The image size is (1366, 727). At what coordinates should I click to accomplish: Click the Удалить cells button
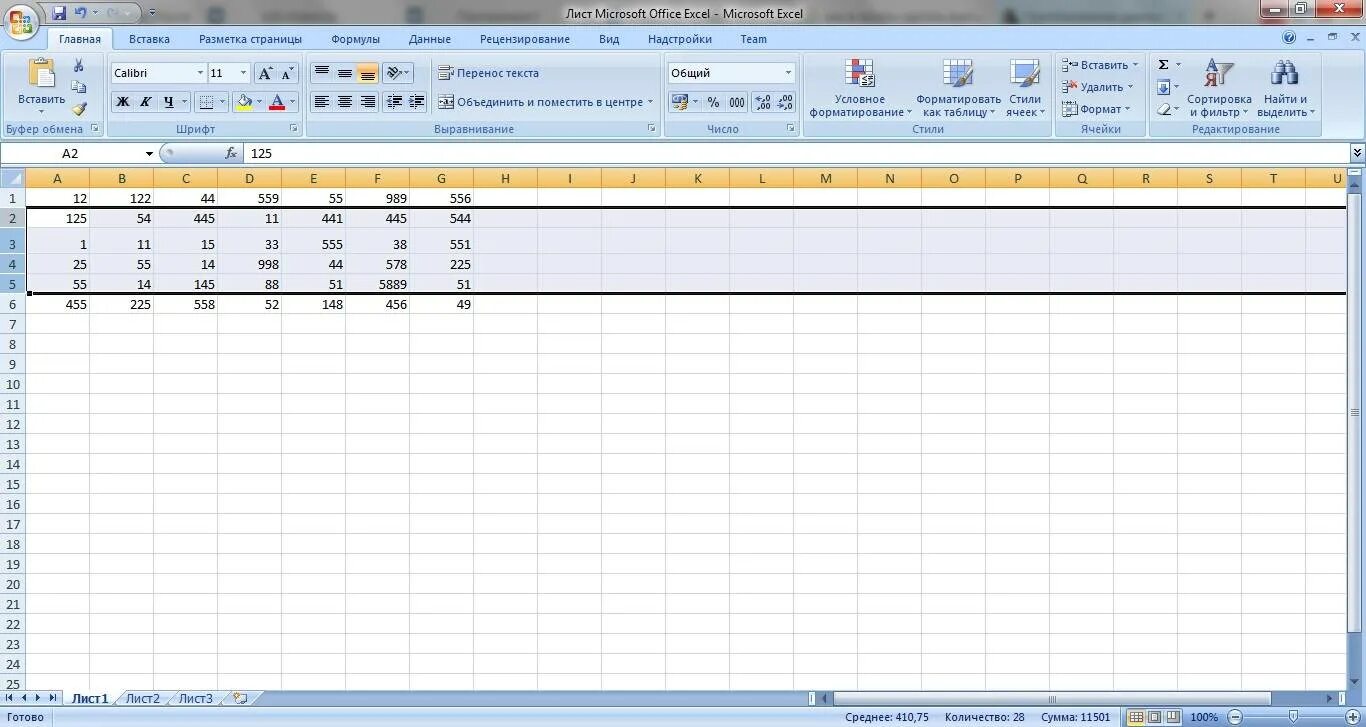(x=1098, y=87)
